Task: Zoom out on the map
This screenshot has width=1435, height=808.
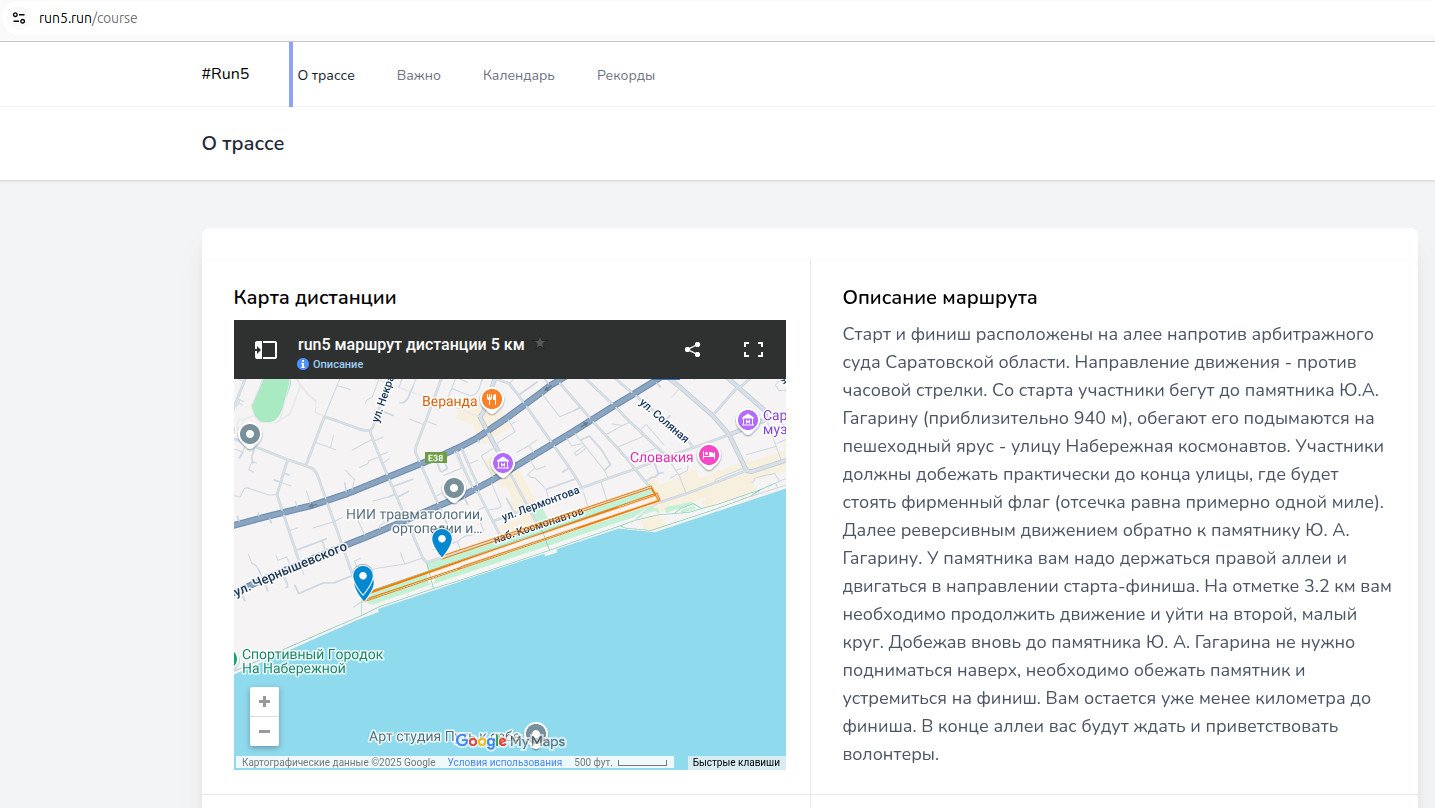Action: tap(264, 731)
